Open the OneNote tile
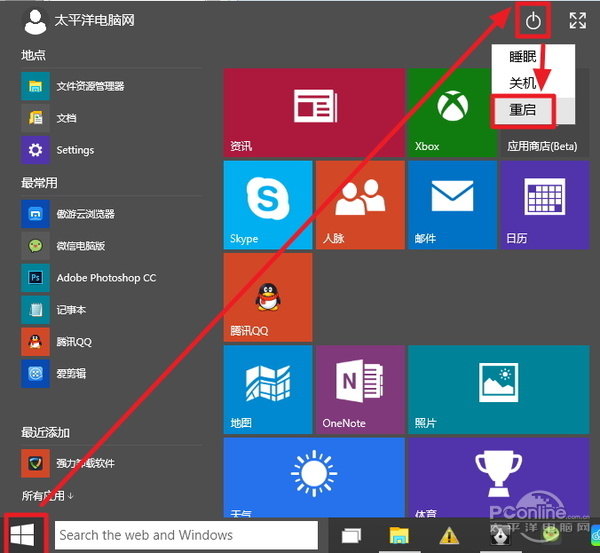Image resolution: width=600 pixels, height=553 pixels. coord(360,389)
